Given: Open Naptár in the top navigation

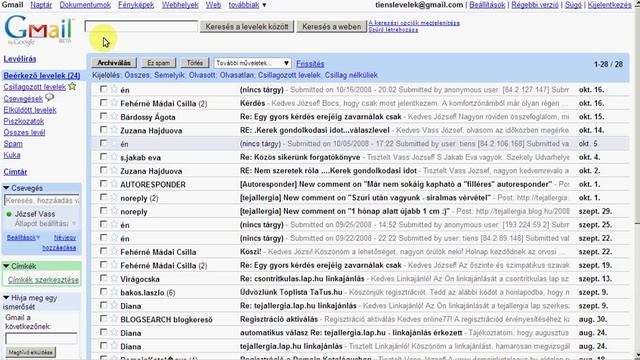Looking at the screenshot, I should pos(41,5).
